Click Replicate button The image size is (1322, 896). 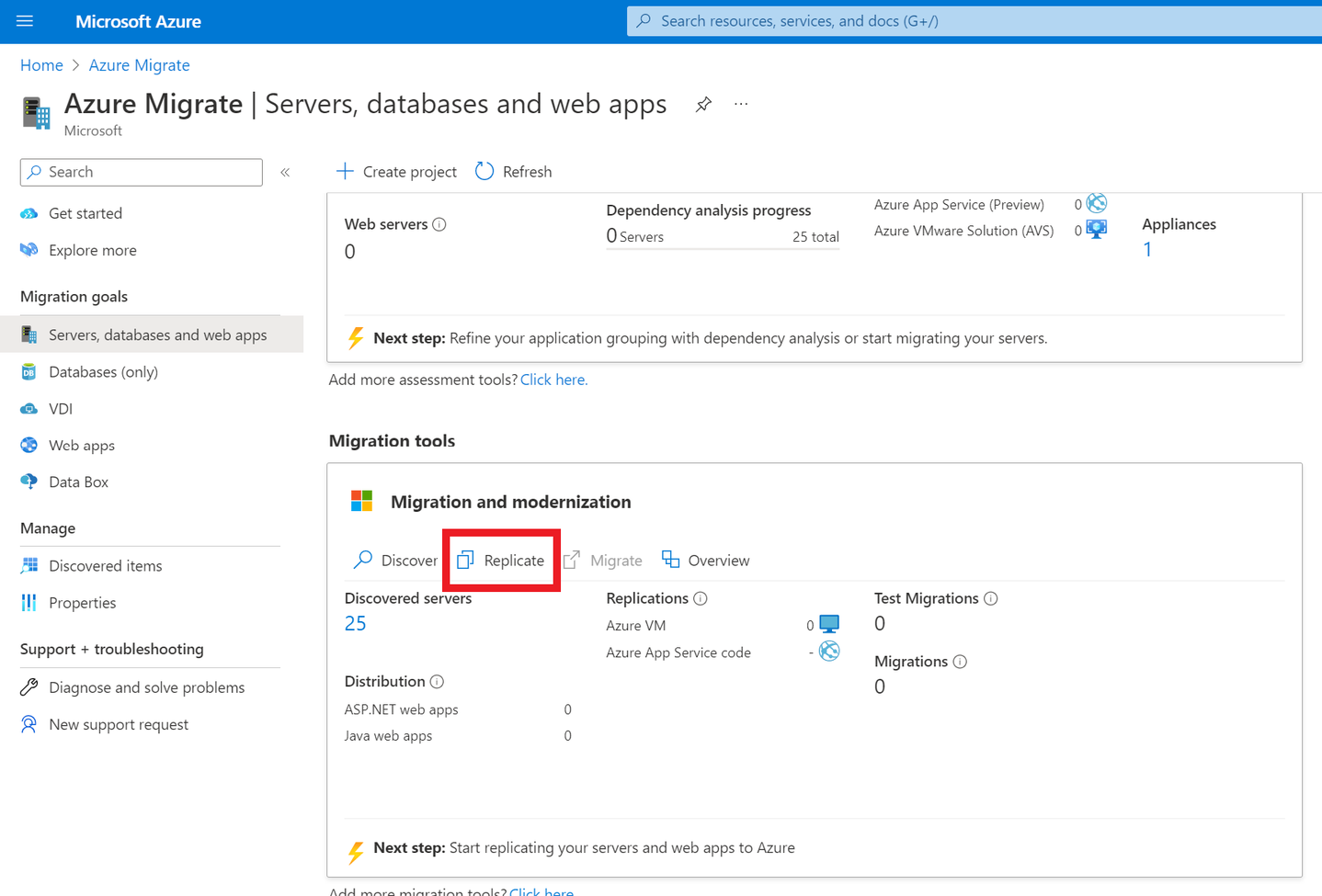501,560
